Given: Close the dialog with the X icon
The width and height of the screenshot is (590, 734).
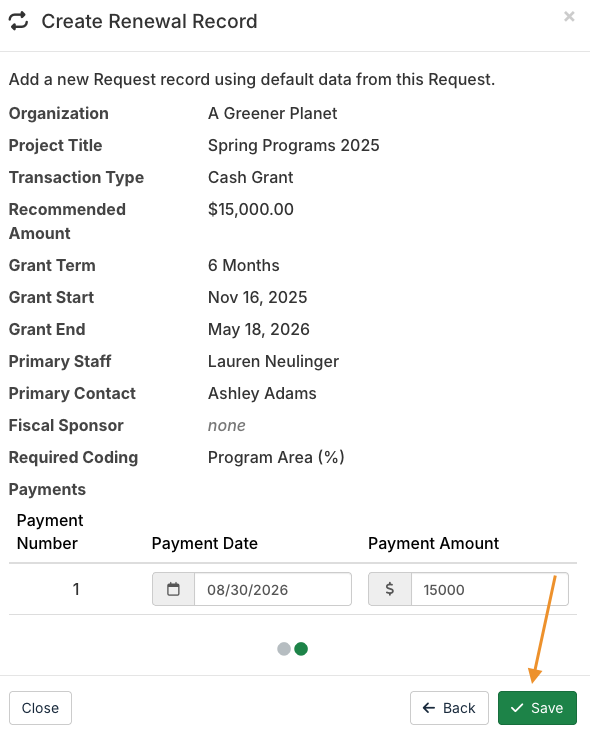Looking at the screenshot, I should [569, 16].
